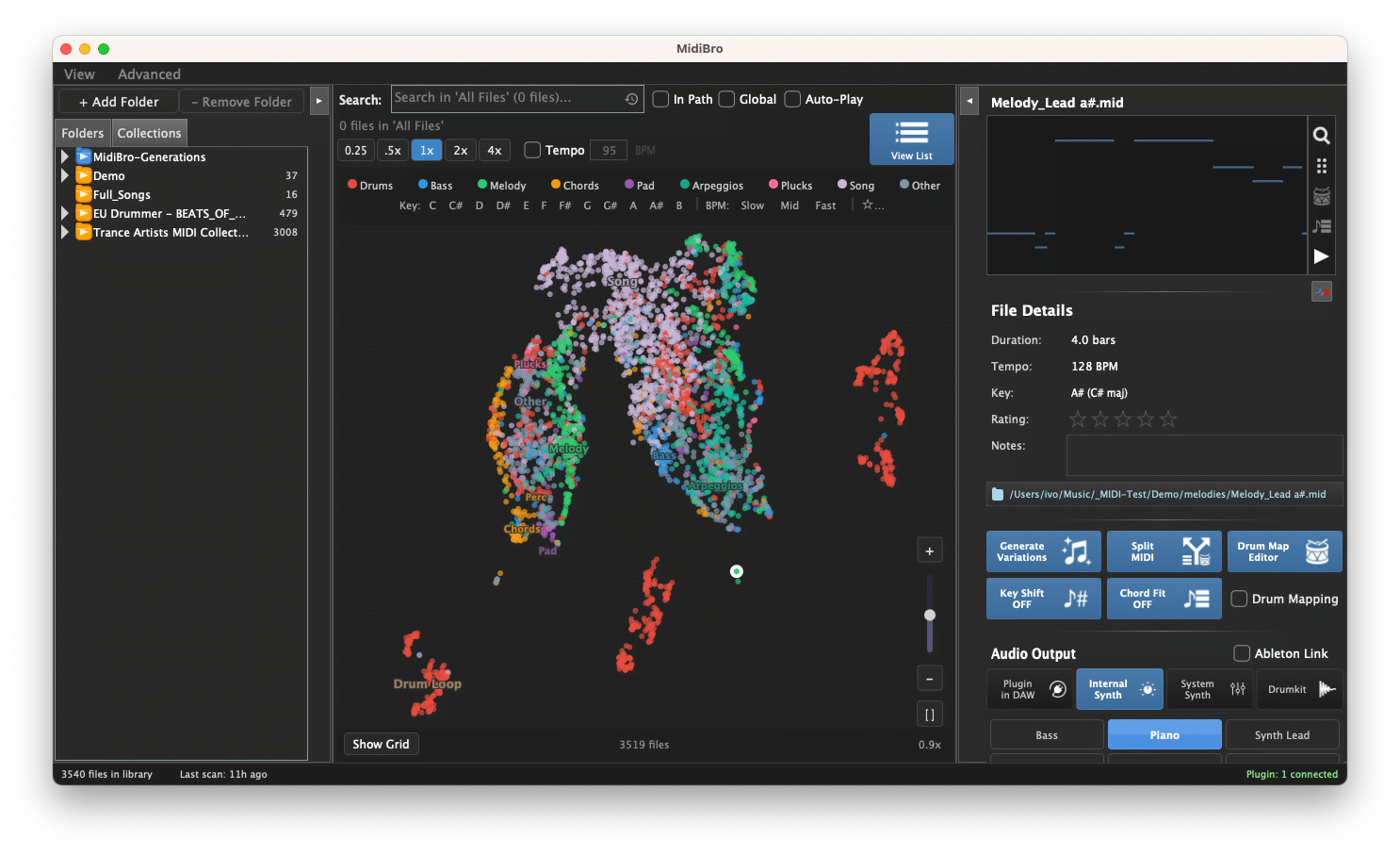The image size is (1400, 855).
Task: Click the magnifier icon beside the MIDI preview
Action: coord(1321,136)
